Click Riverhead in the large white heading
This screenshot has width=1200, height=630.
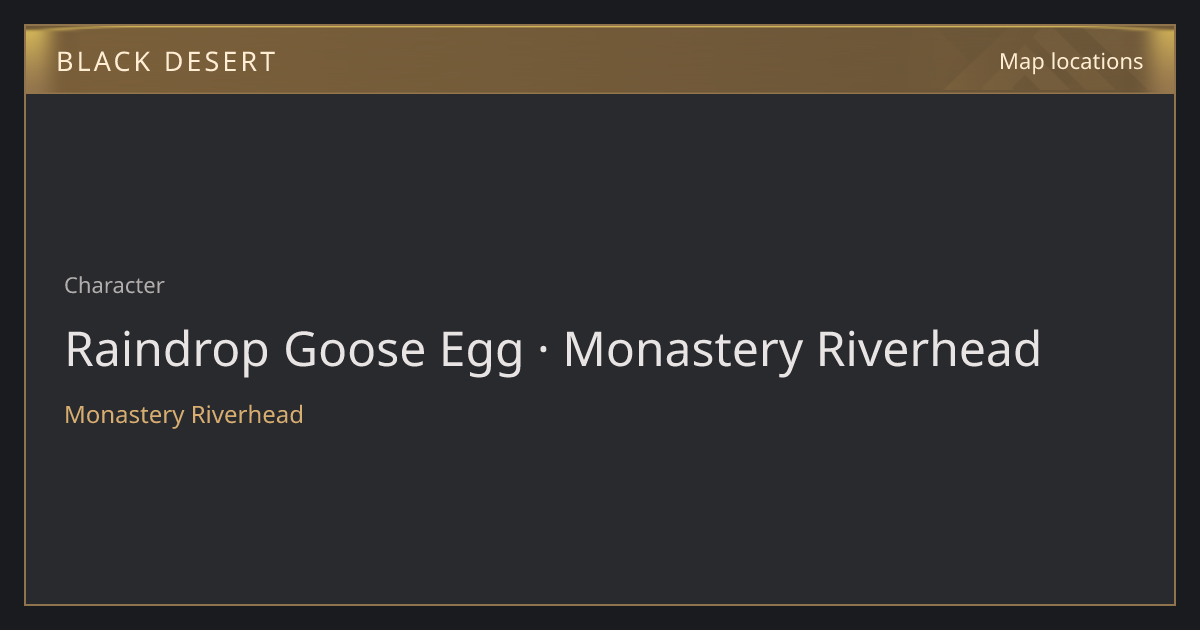click(x=929, y=351)
